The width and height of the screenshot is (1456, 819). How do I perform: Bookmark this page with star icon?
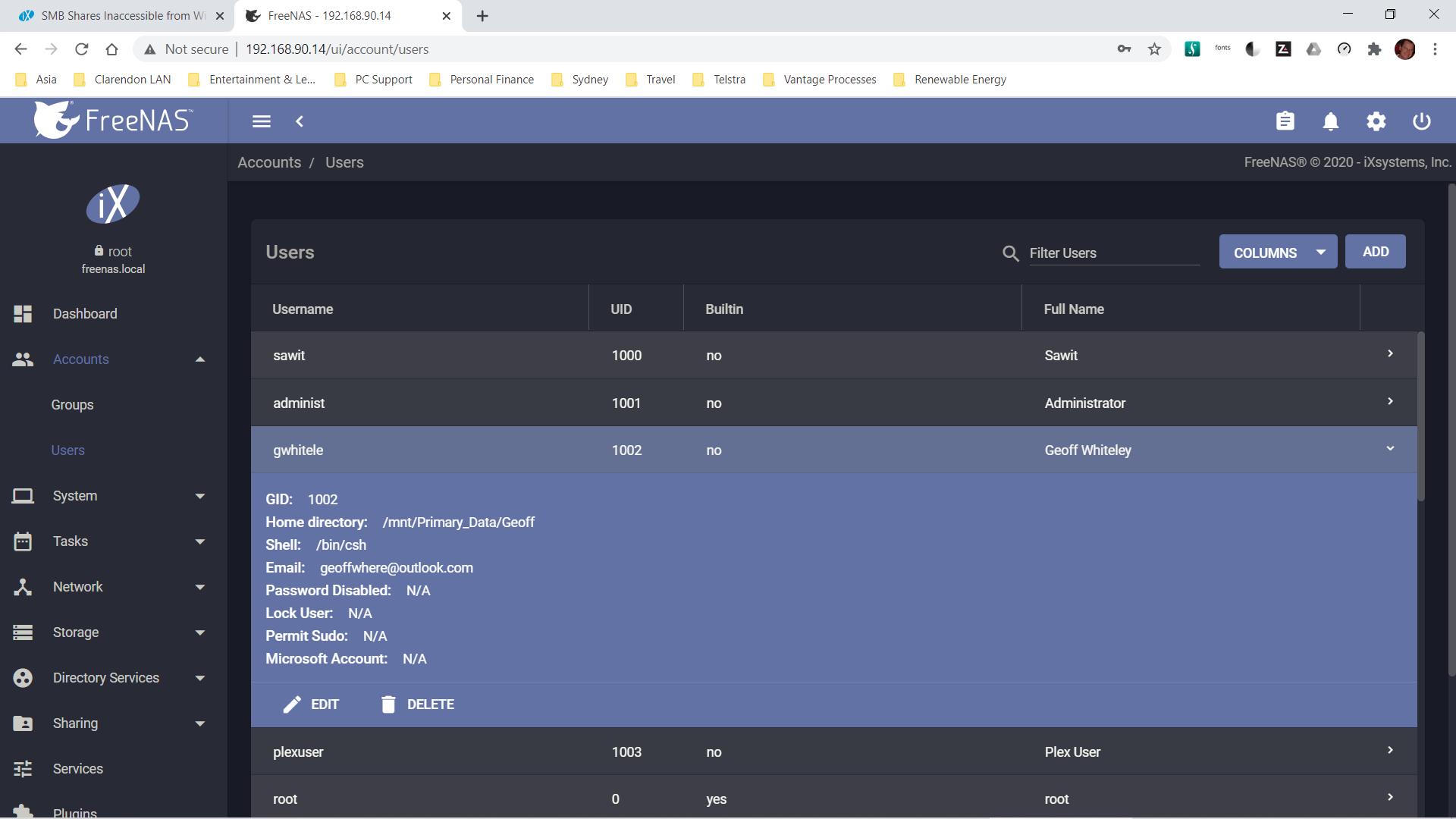point(1154,49)
